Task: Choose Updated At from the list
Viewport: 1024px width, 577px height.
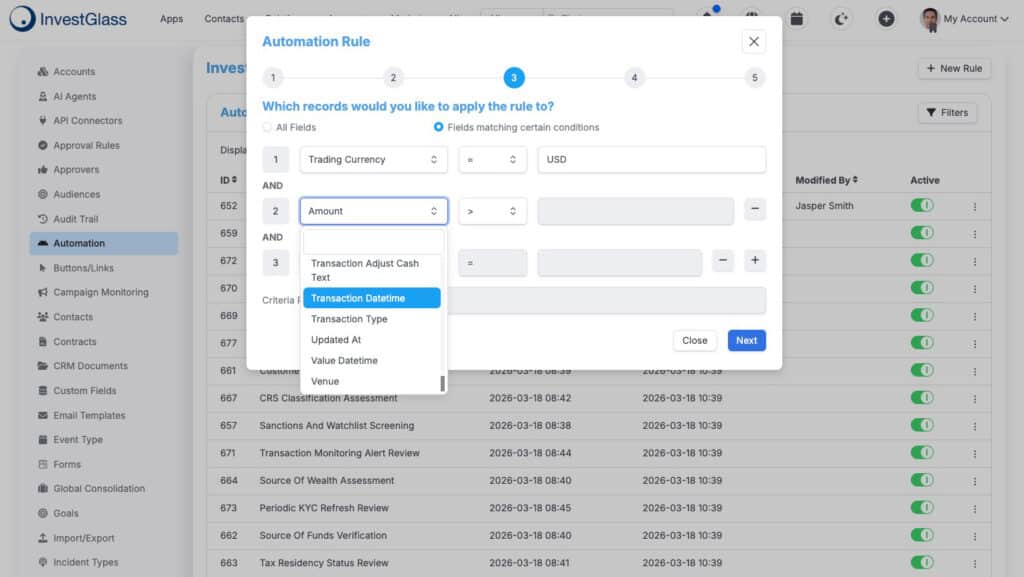Action: [372, 340]
